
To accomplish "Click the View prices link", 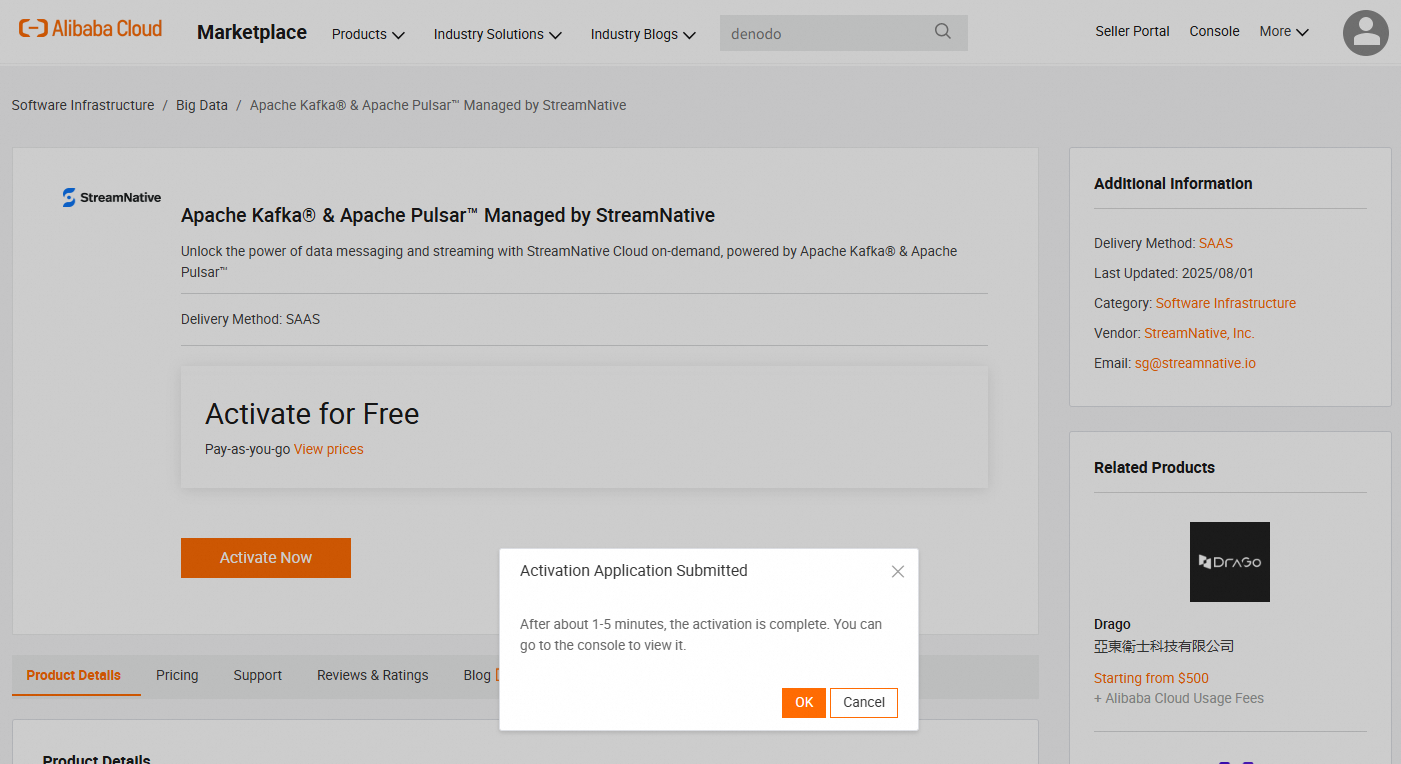I will click(329, 449).
